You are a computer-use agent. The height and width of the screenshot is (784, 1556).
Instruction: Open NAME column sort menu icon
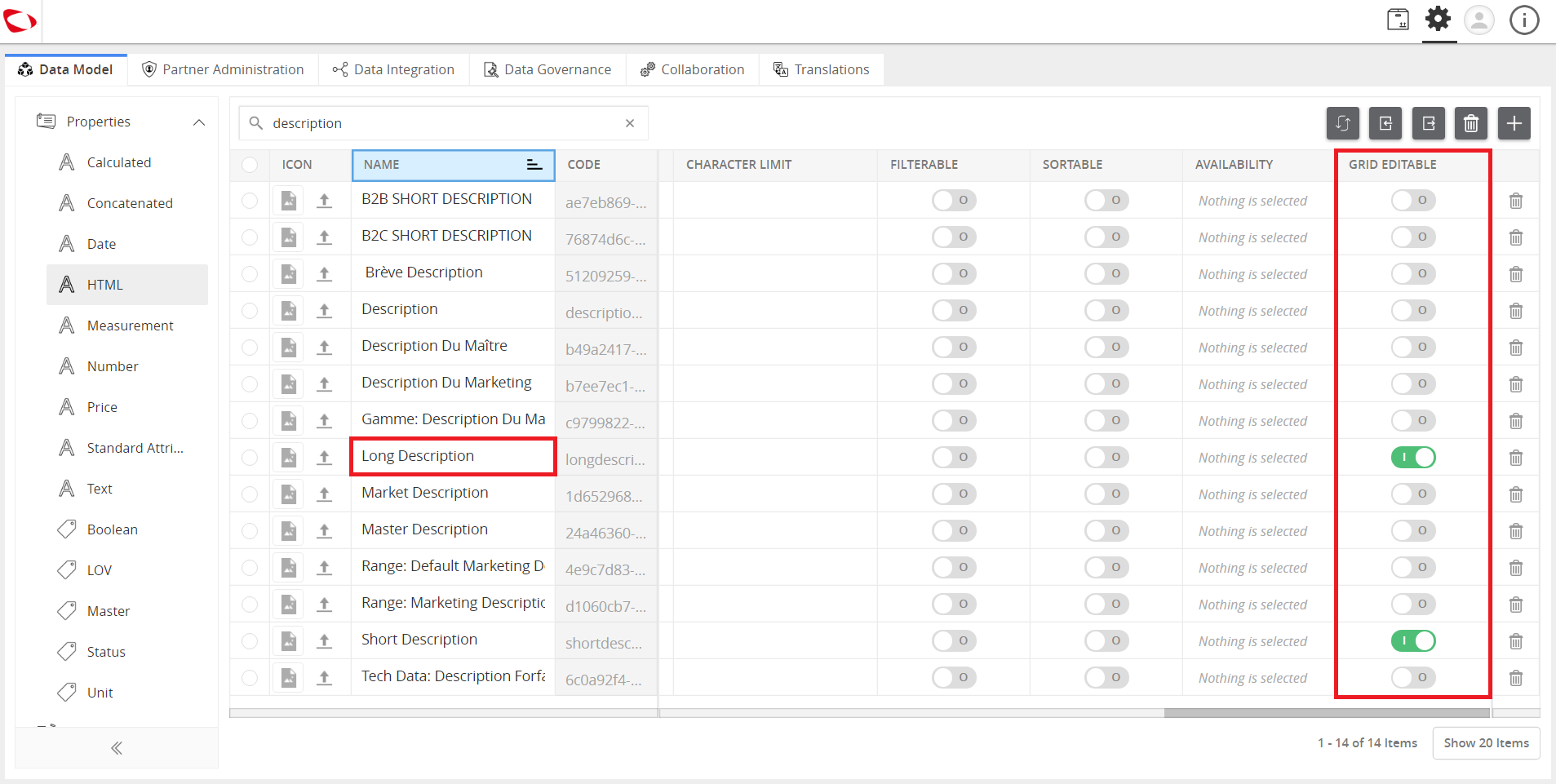(x=534, y=165)
